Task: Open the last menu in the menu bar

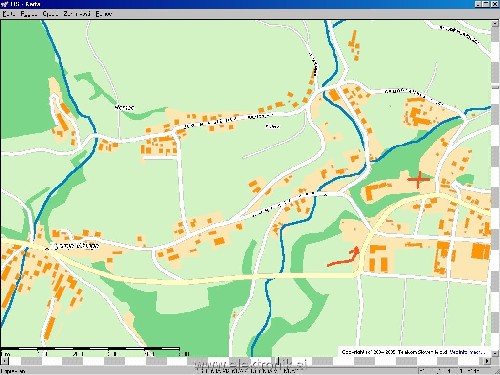Action: (x=104, y=14)
